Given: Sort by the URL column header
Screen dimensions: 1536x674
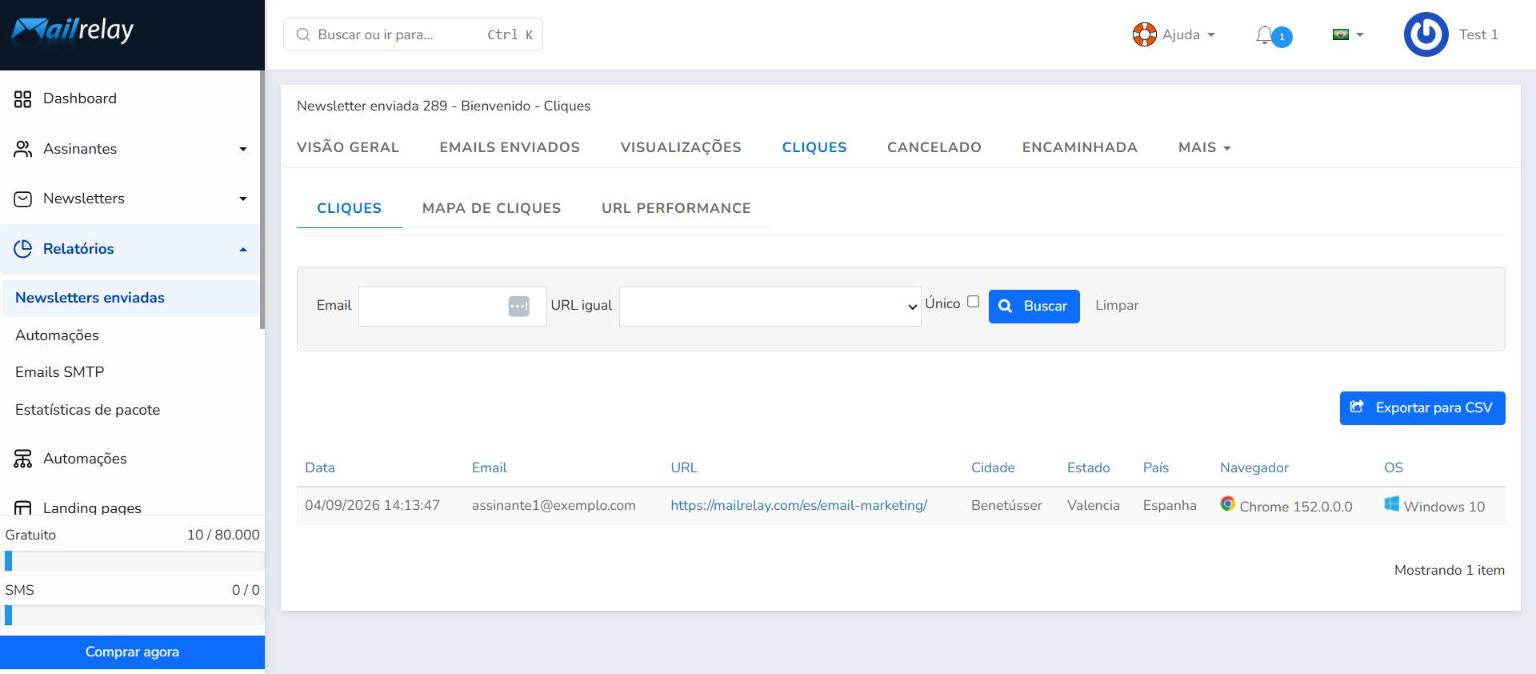Looking at the screenshot, I should [x=684, y=467].
